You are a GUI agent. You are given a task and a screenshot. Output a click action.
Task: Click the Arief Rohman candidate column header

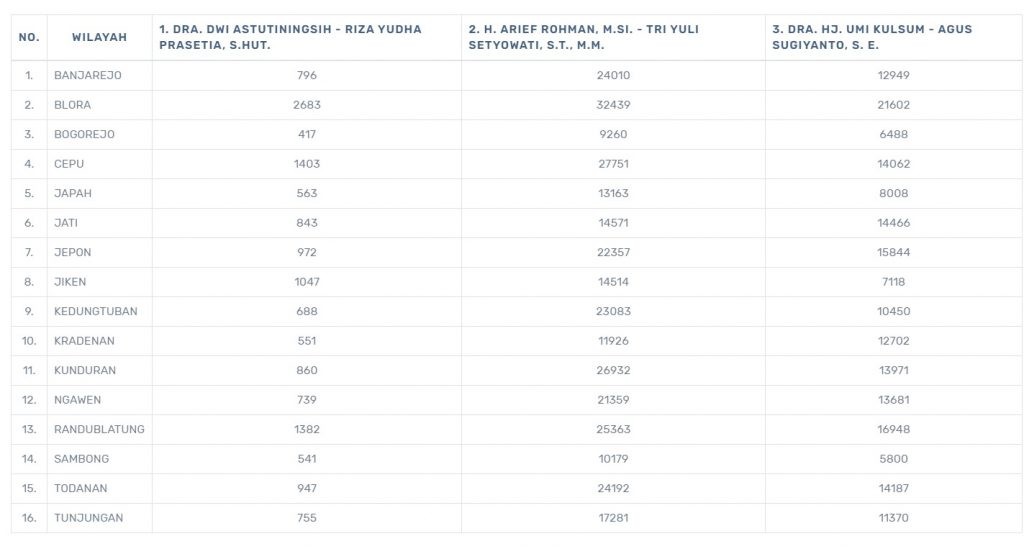pos(583,37)
